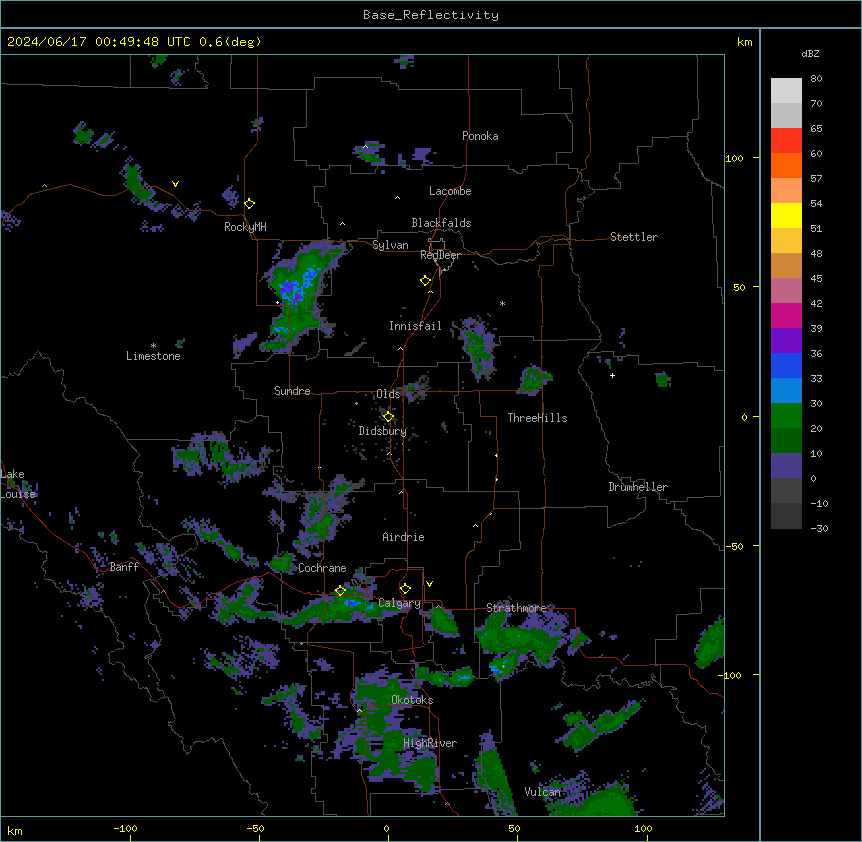Click the dusty pink 45-42 dBZ swatch
Image resolution: width=862 pixels, height=842 pixels.
pyautogui.click(x=786, y=291)
